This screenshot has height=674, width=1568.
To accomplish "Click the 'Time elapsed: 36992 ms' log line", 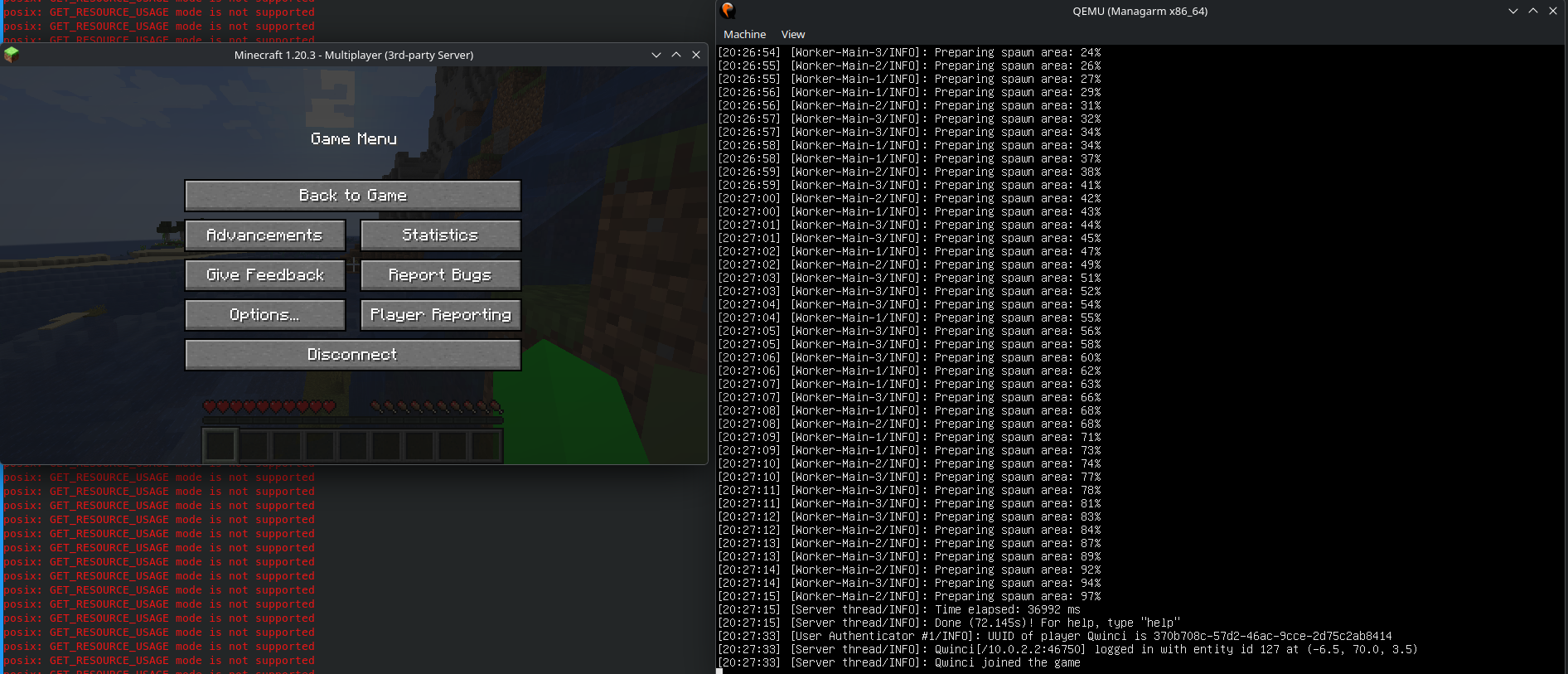I will (899, 609).
